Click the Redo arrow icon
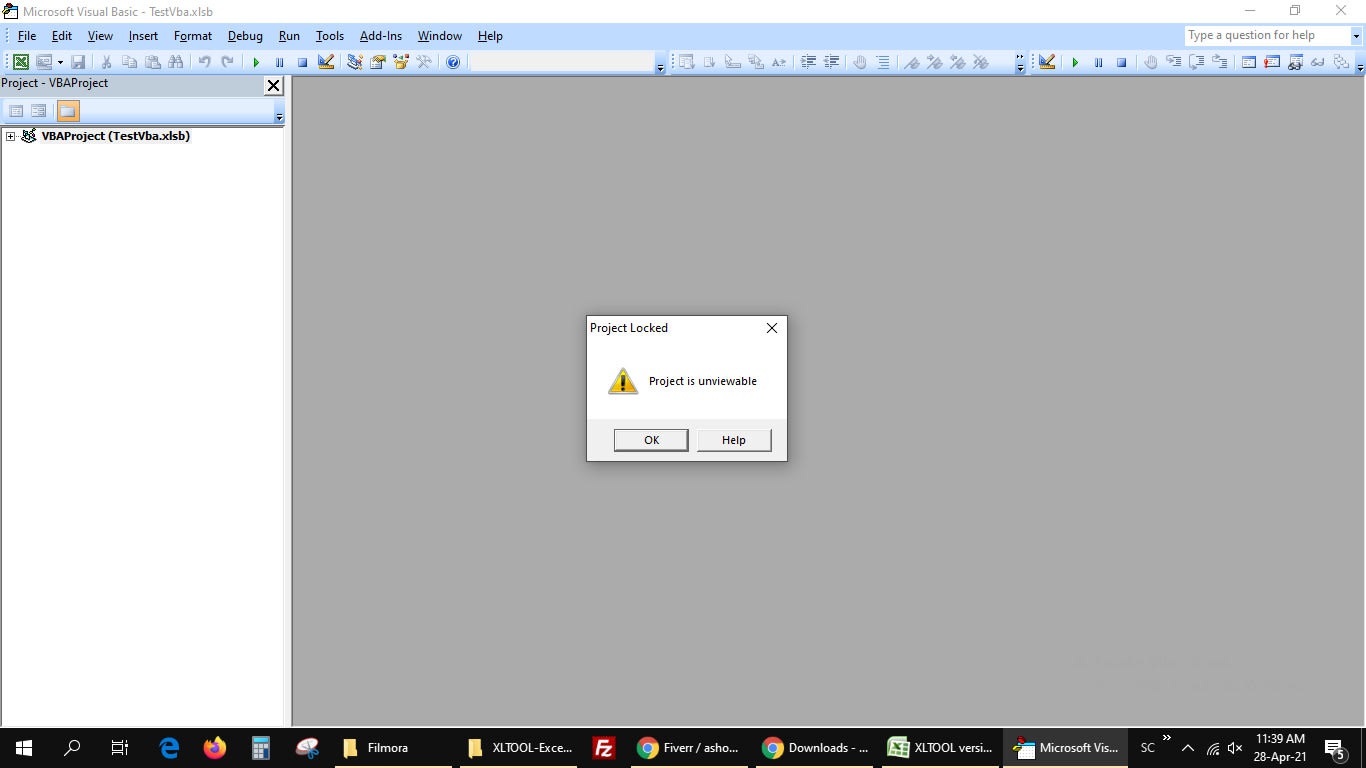Viewport: 1366px width, 768px height. click(x=228, y=62)
